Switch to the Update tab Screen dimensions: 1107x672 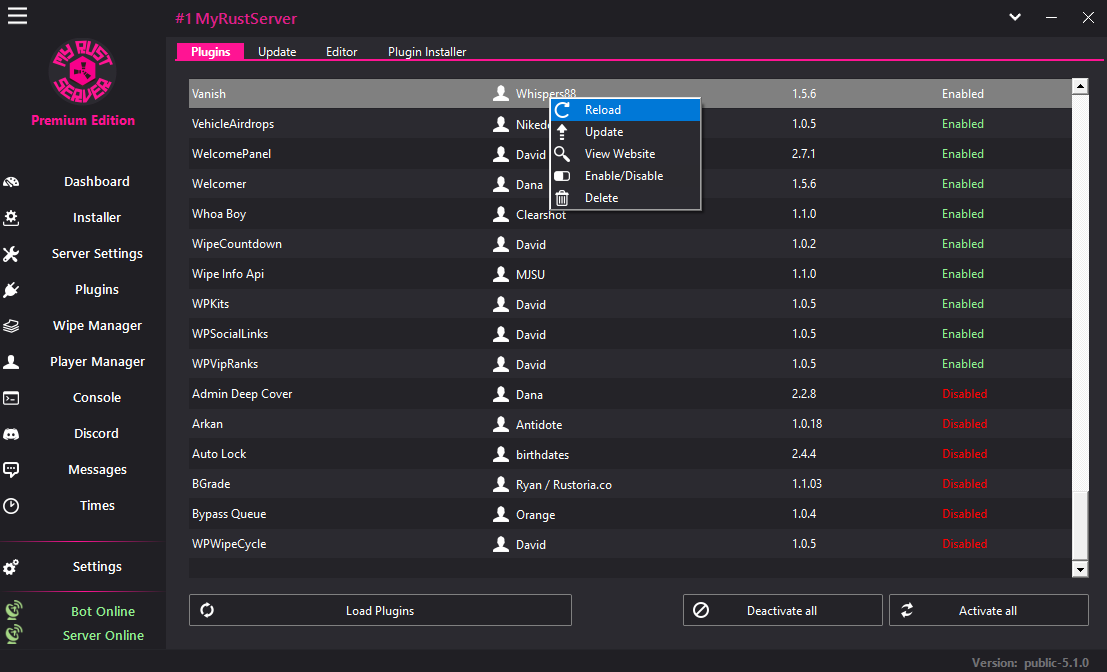[277, 52]
